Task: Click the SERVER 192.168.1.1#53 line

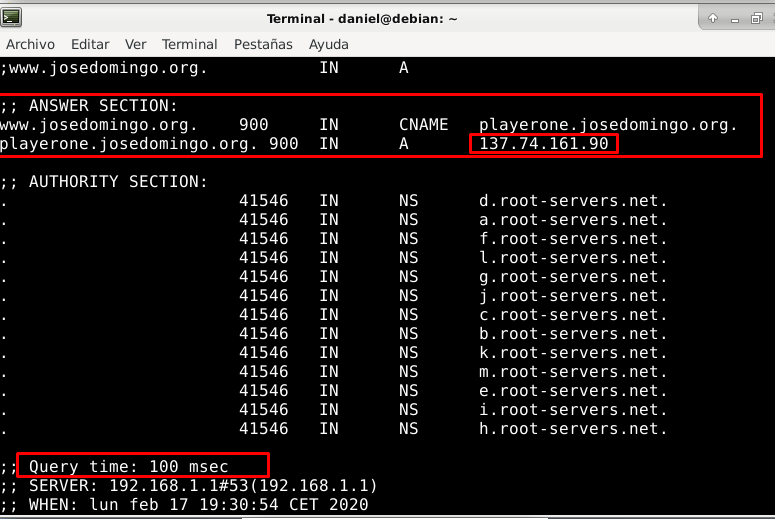Action: tap(189, 485)
